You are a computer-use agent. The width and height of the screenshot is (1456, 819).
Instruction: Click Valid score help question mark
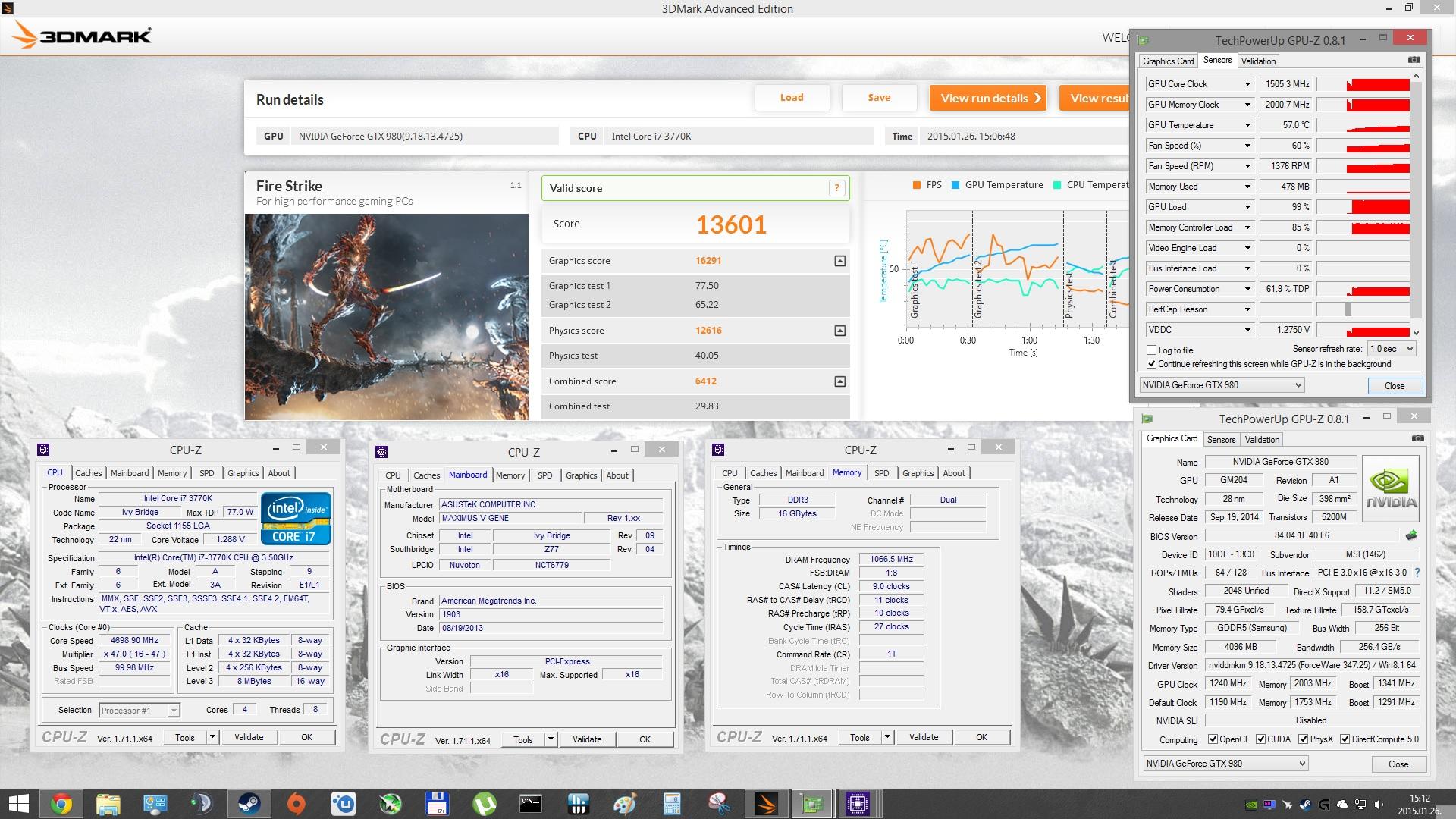click(x=836, y=188)
